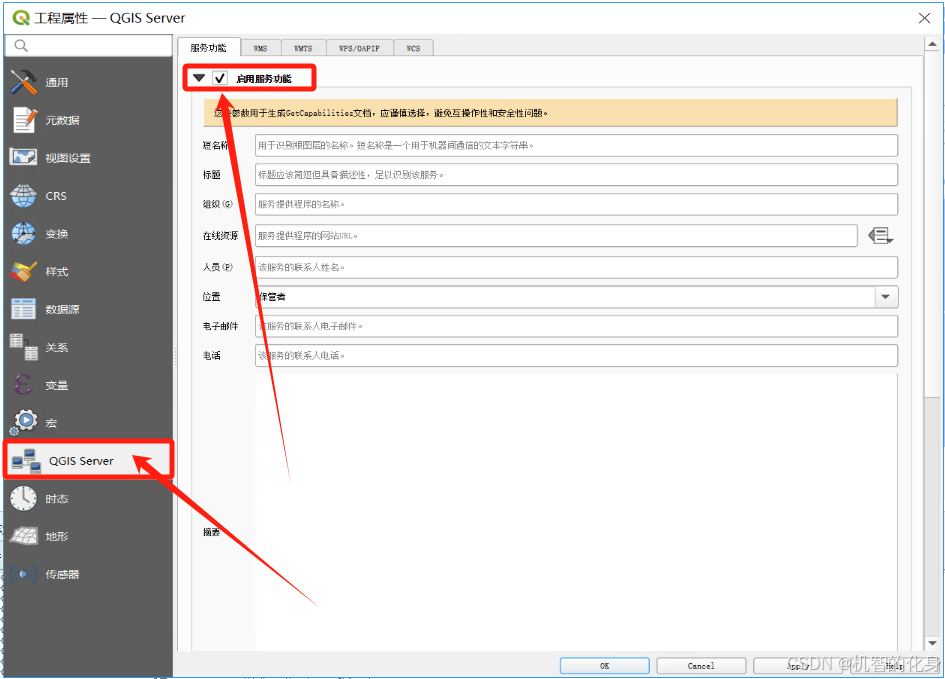This screenshot has width=945, height=679.
Task: Select the 视图设置 view settings icon
Action: [24, 157]
